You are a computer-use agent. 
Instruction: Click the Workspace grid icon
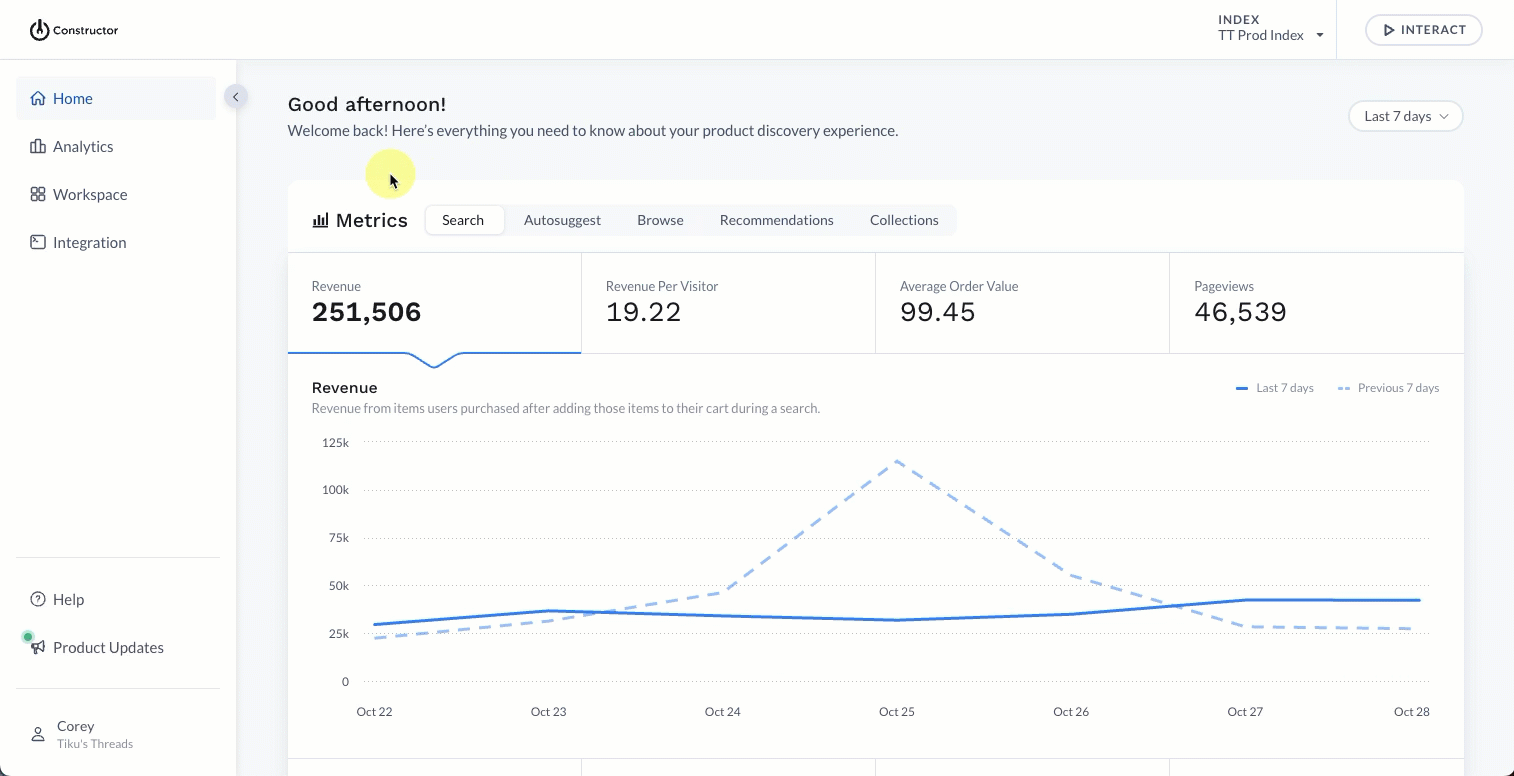pos(38,194)
